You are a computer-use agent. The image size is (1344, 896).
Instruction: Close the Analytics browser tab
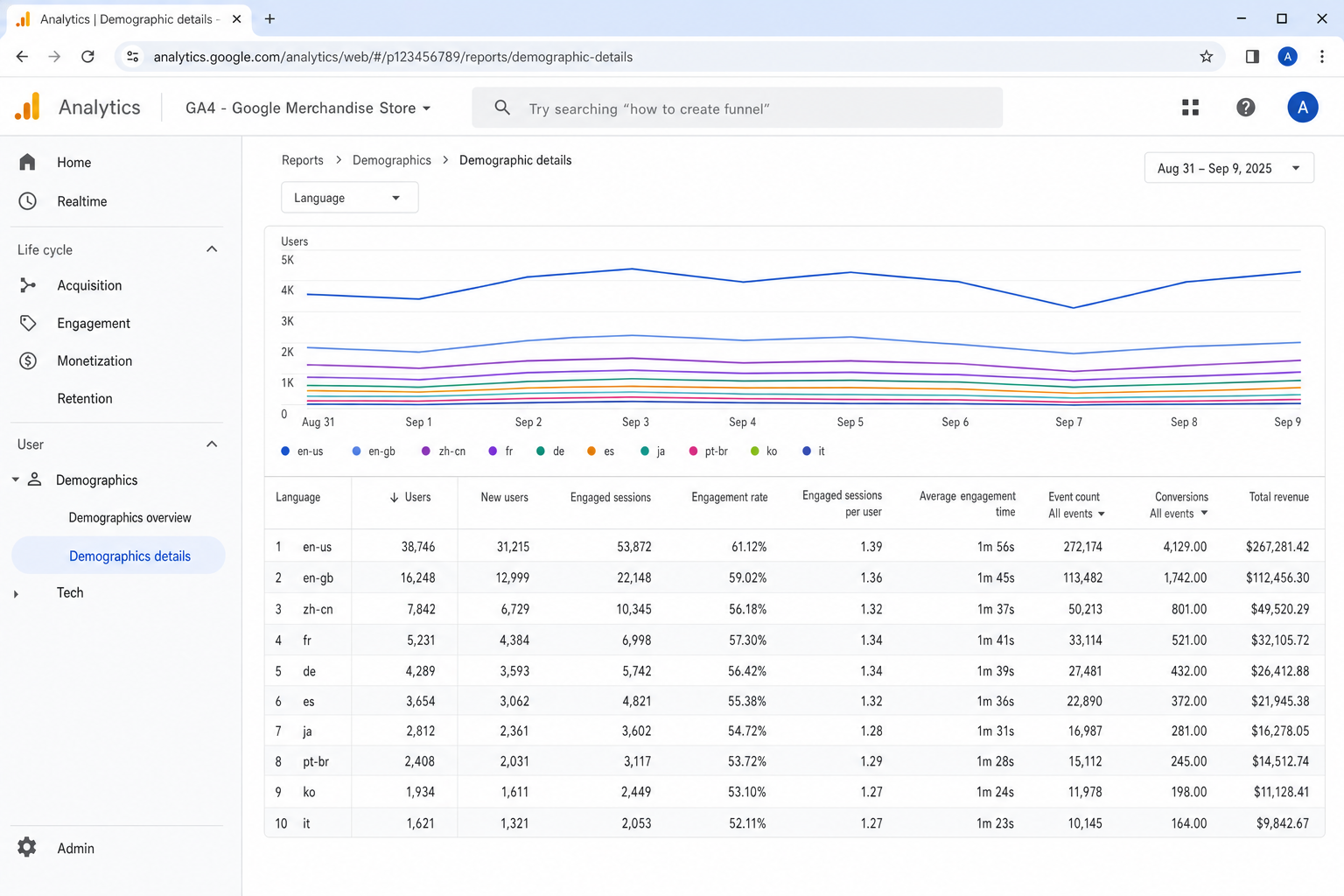(236, 18)
